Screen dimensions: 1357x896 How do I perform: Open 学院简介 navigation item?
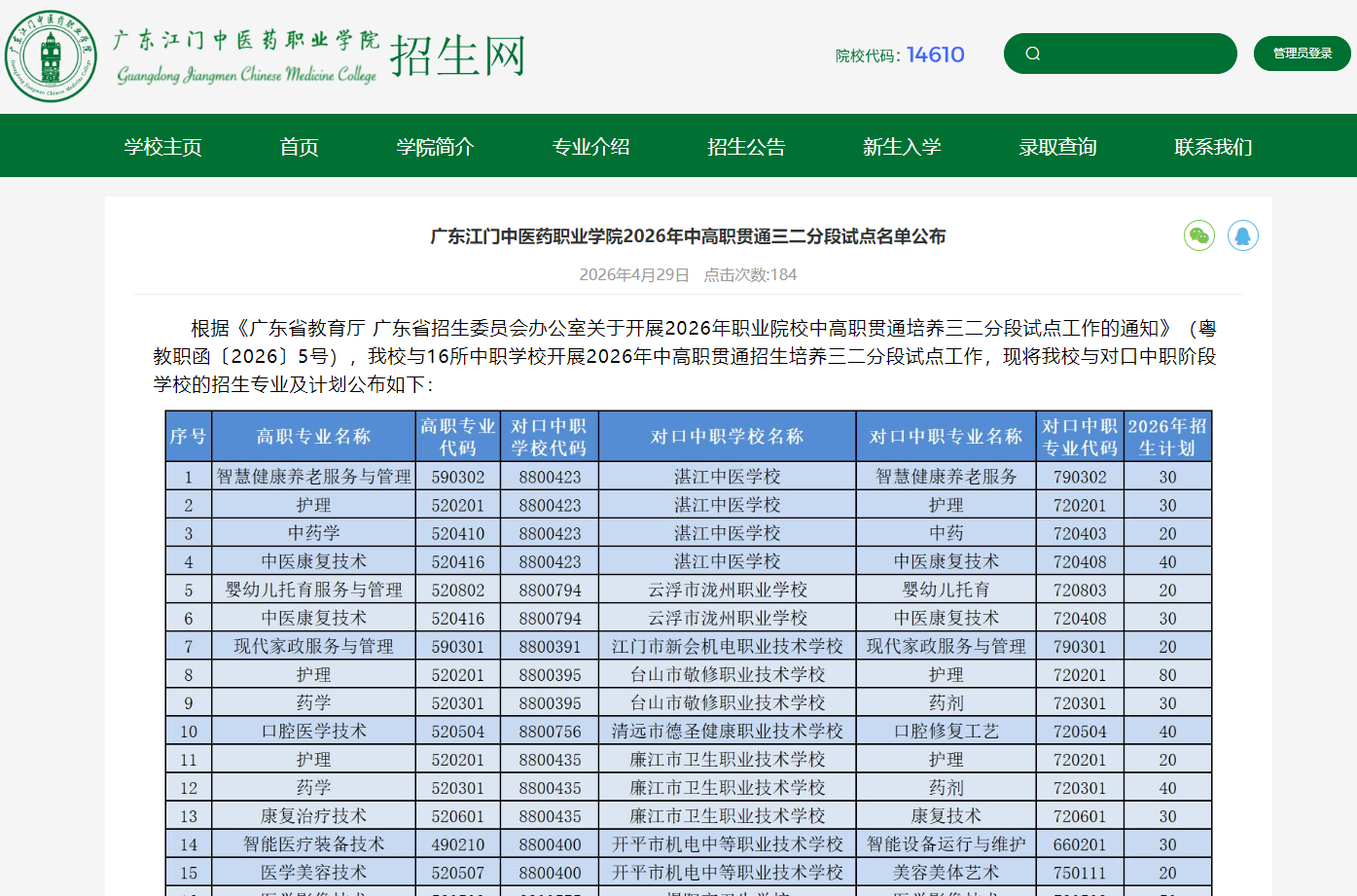coord(436,147)
